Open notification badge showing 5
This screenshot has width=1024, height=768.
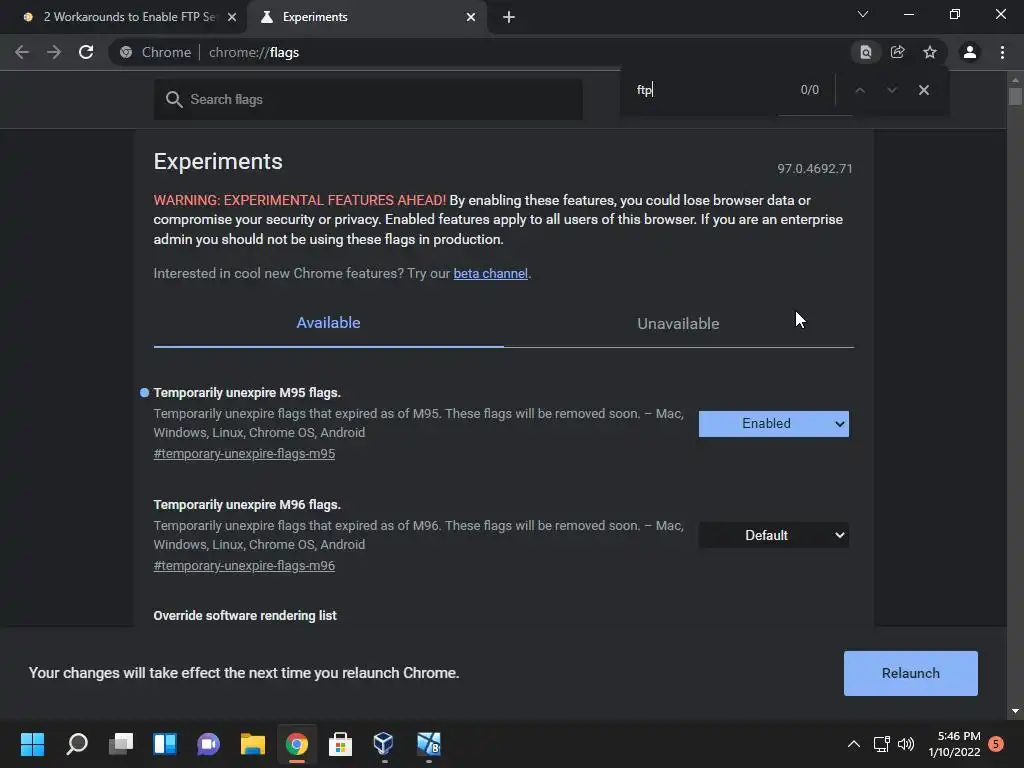pos(996,743)
